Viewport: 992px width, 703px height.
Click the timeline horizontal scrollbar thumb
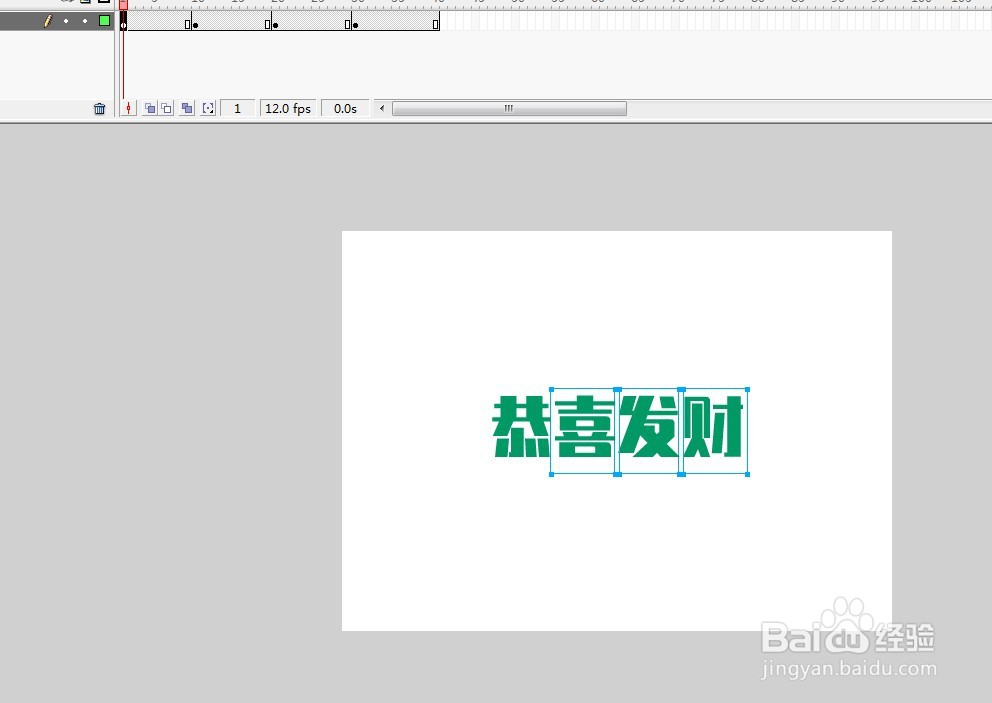pyautogui.click(x=508, y=108)
